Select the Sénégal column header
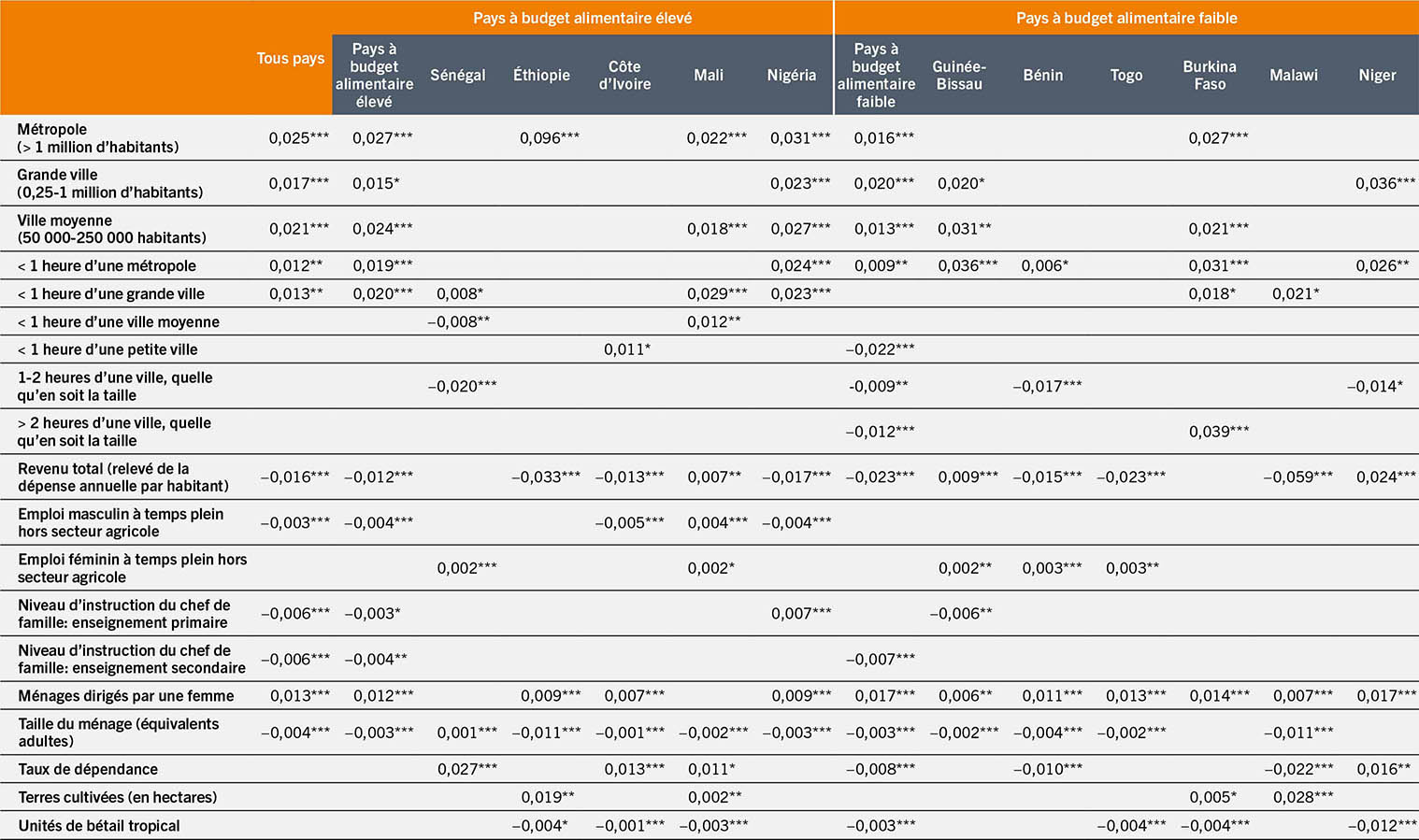Screen dimensions: 1419x840 tap(457, 75)
